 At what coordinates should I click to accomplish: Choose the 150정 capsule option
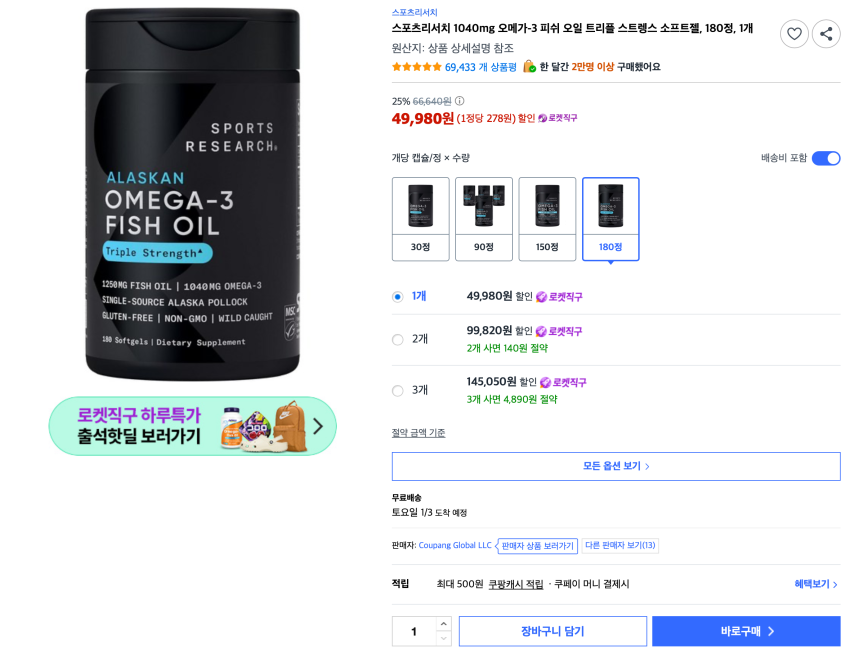coord(547,219)
